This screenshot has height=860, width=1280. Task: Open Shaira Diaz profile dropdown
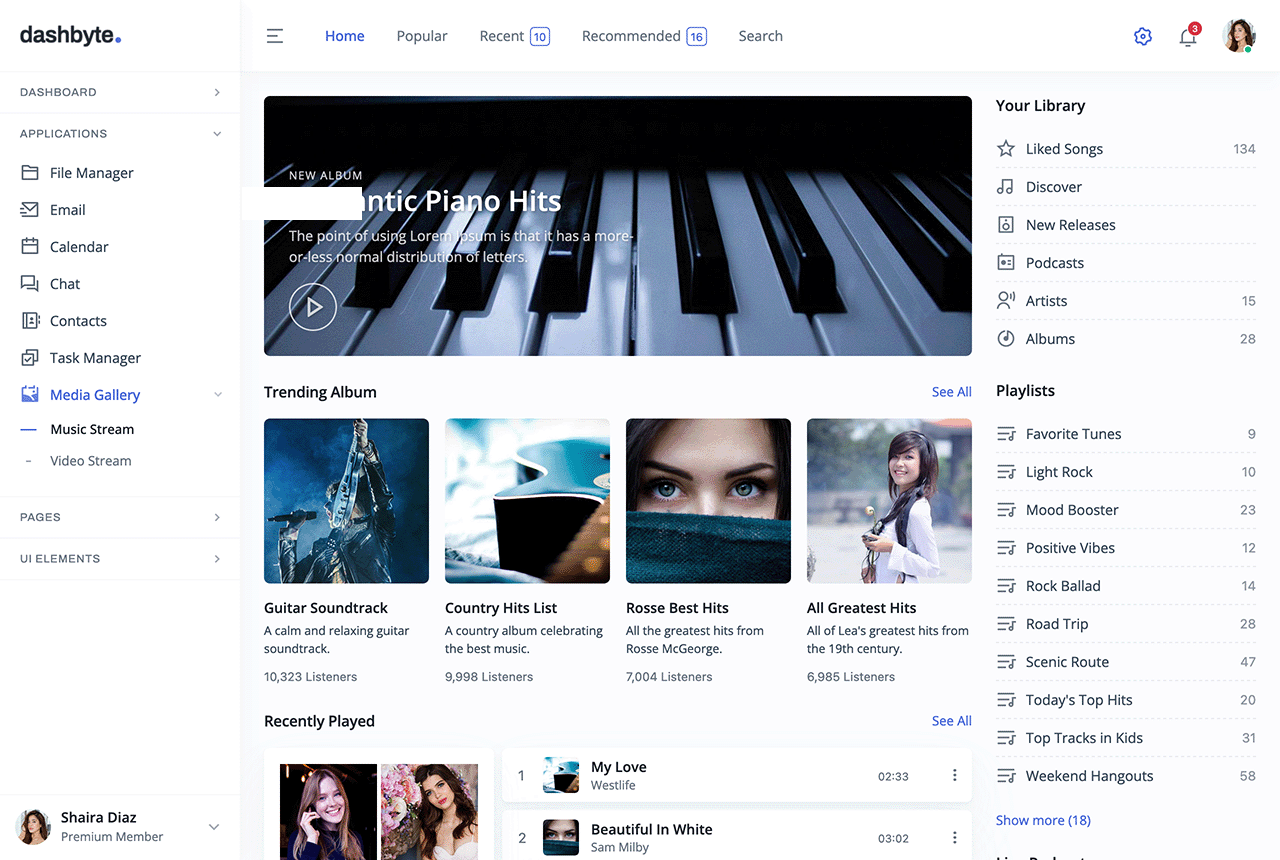[213, 827]
